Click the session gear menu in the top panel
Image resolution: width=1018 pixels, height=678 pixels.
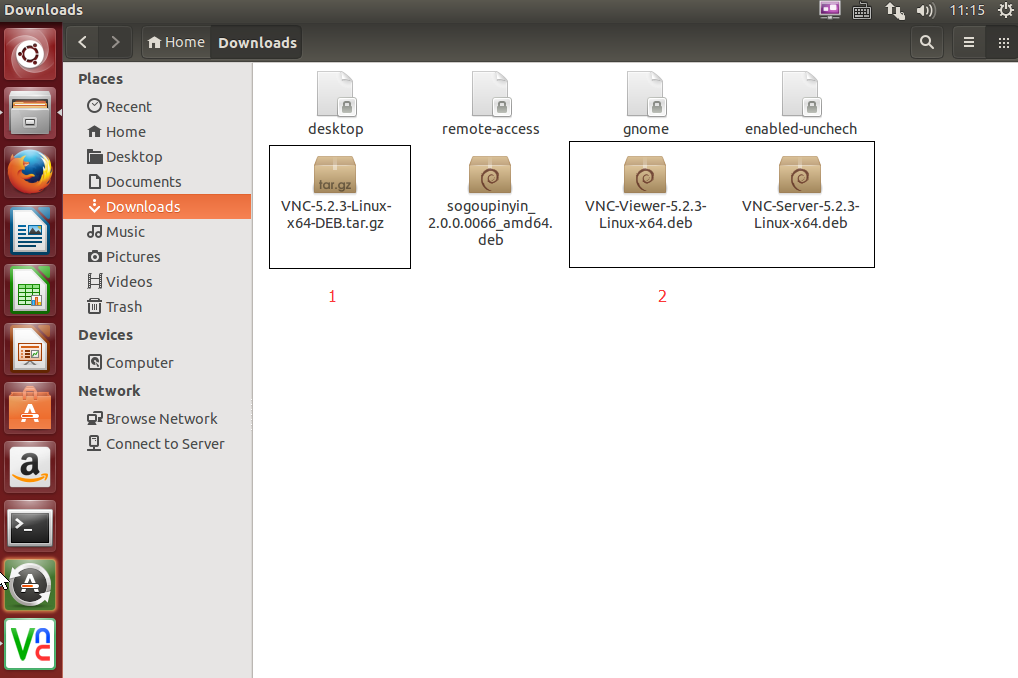tap(1005, 11)
